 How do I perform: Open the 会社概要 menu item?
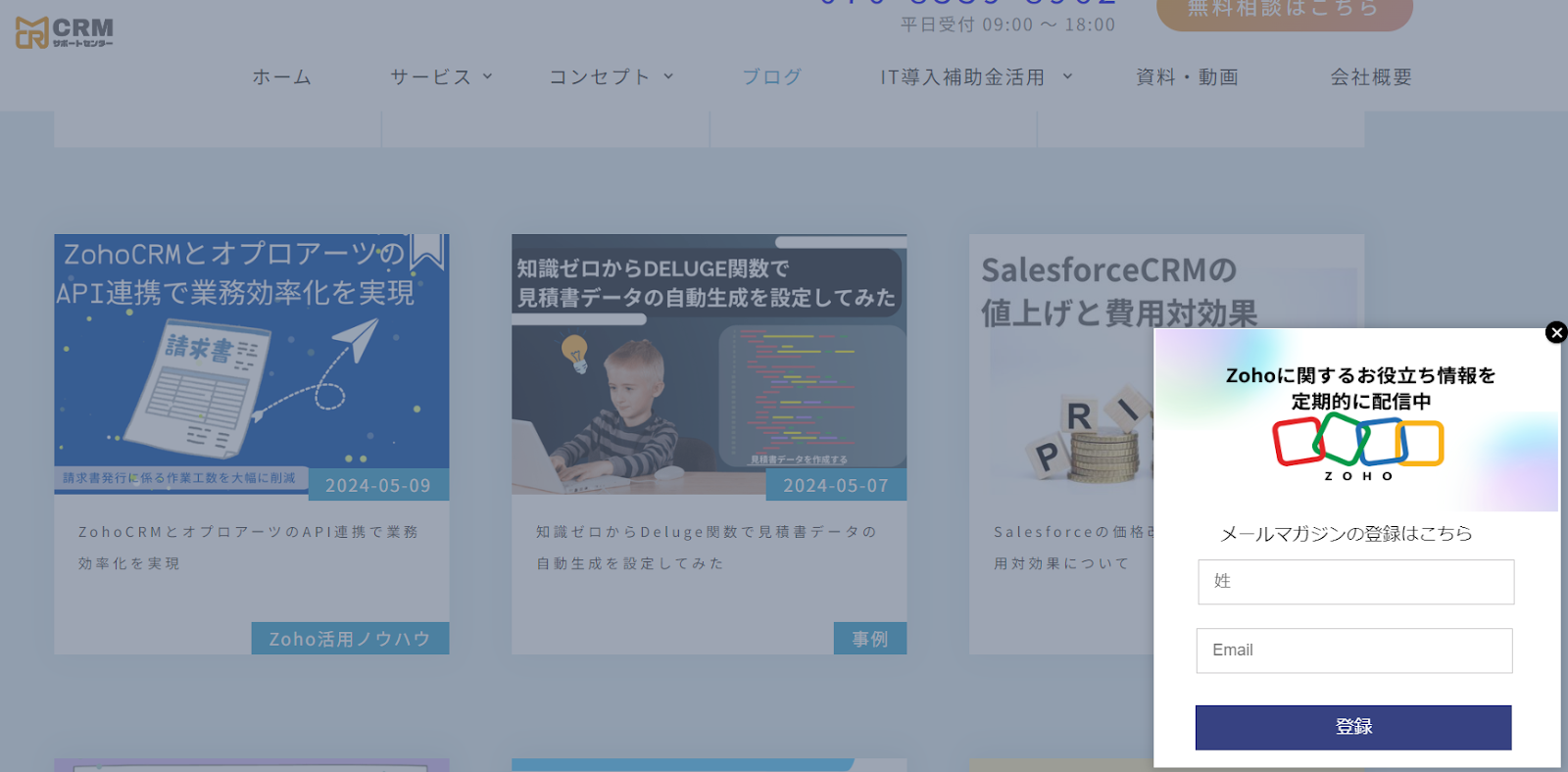(1372, 76)
